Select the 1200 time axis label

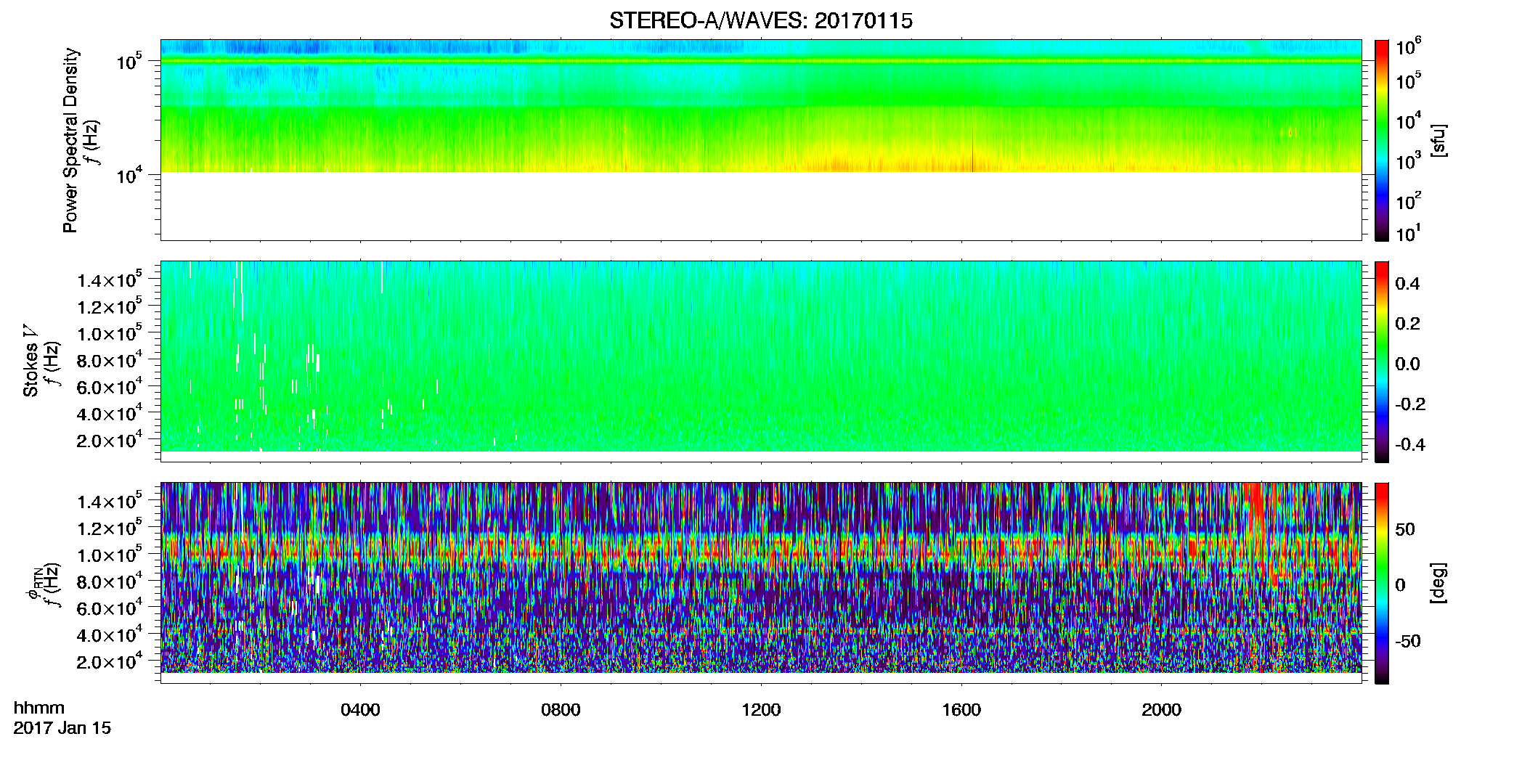(761, 710)
